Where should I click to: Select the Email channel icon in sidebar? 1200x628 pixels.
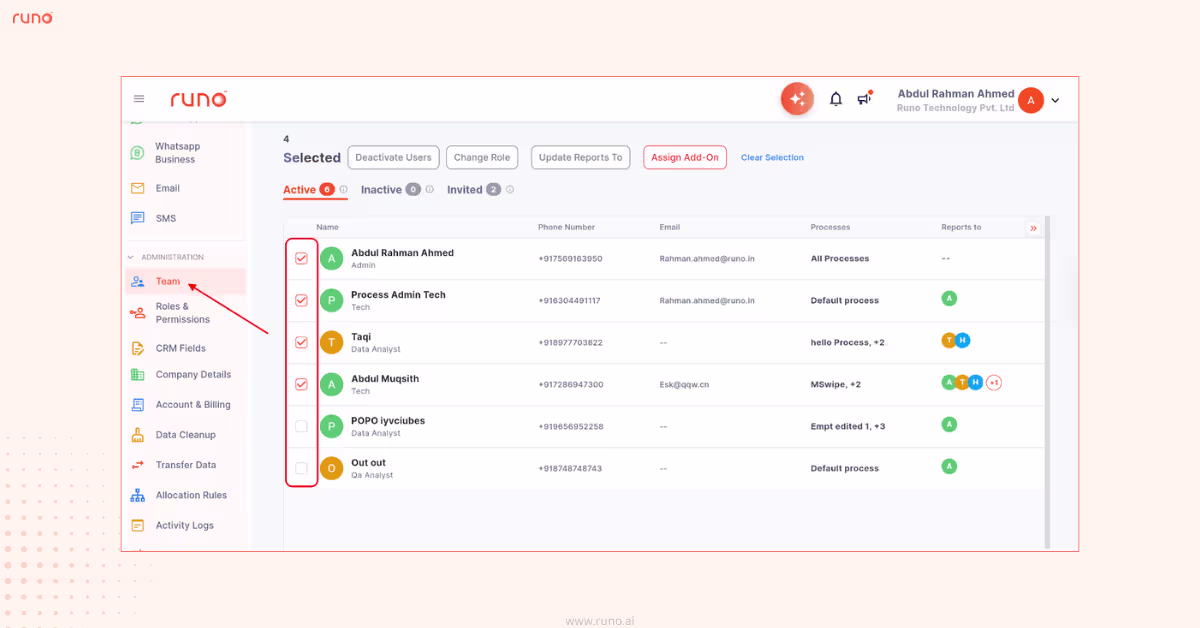137,187
